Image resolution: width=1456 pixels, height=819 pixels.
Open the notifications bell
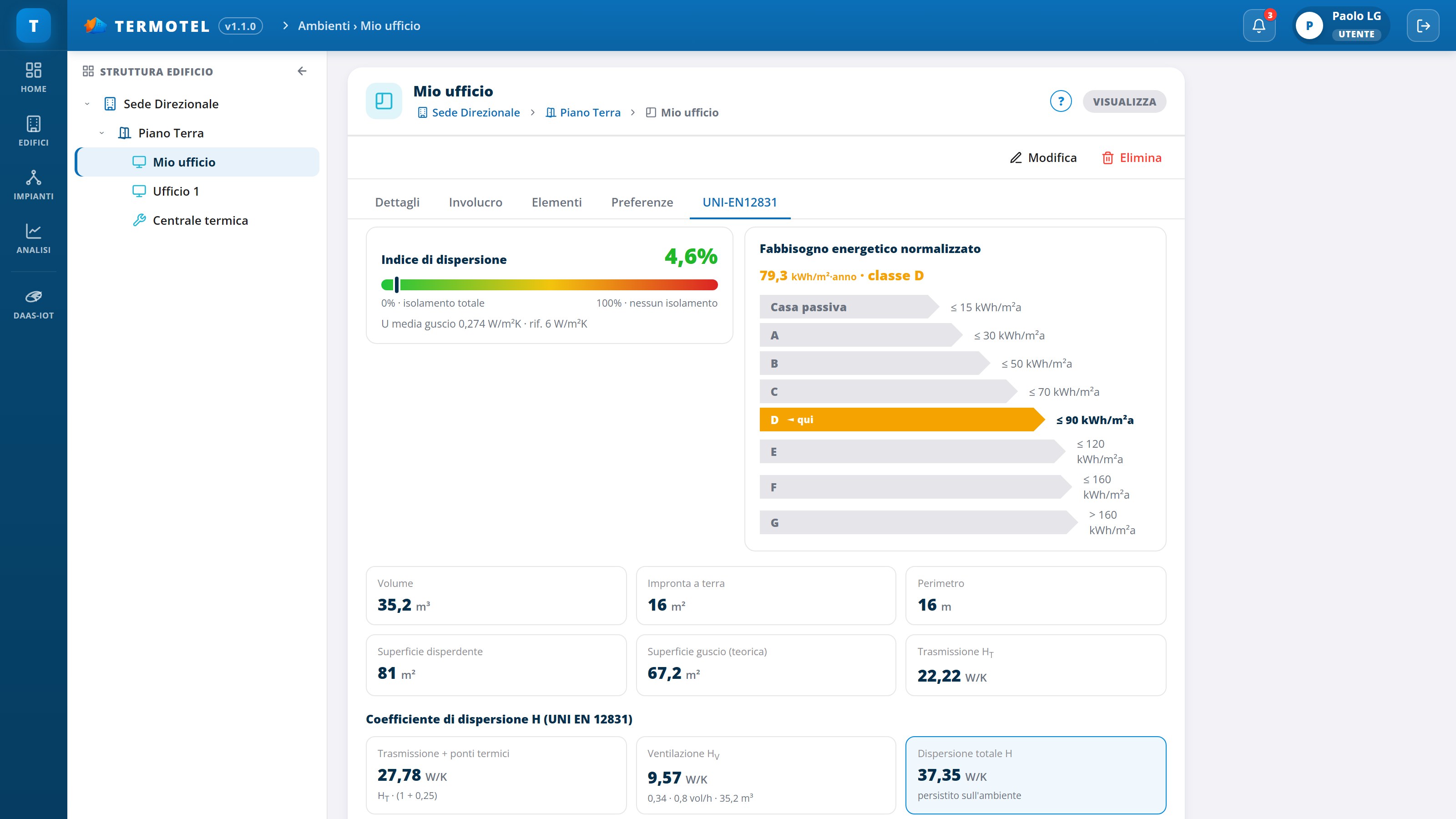[1259, 25]
